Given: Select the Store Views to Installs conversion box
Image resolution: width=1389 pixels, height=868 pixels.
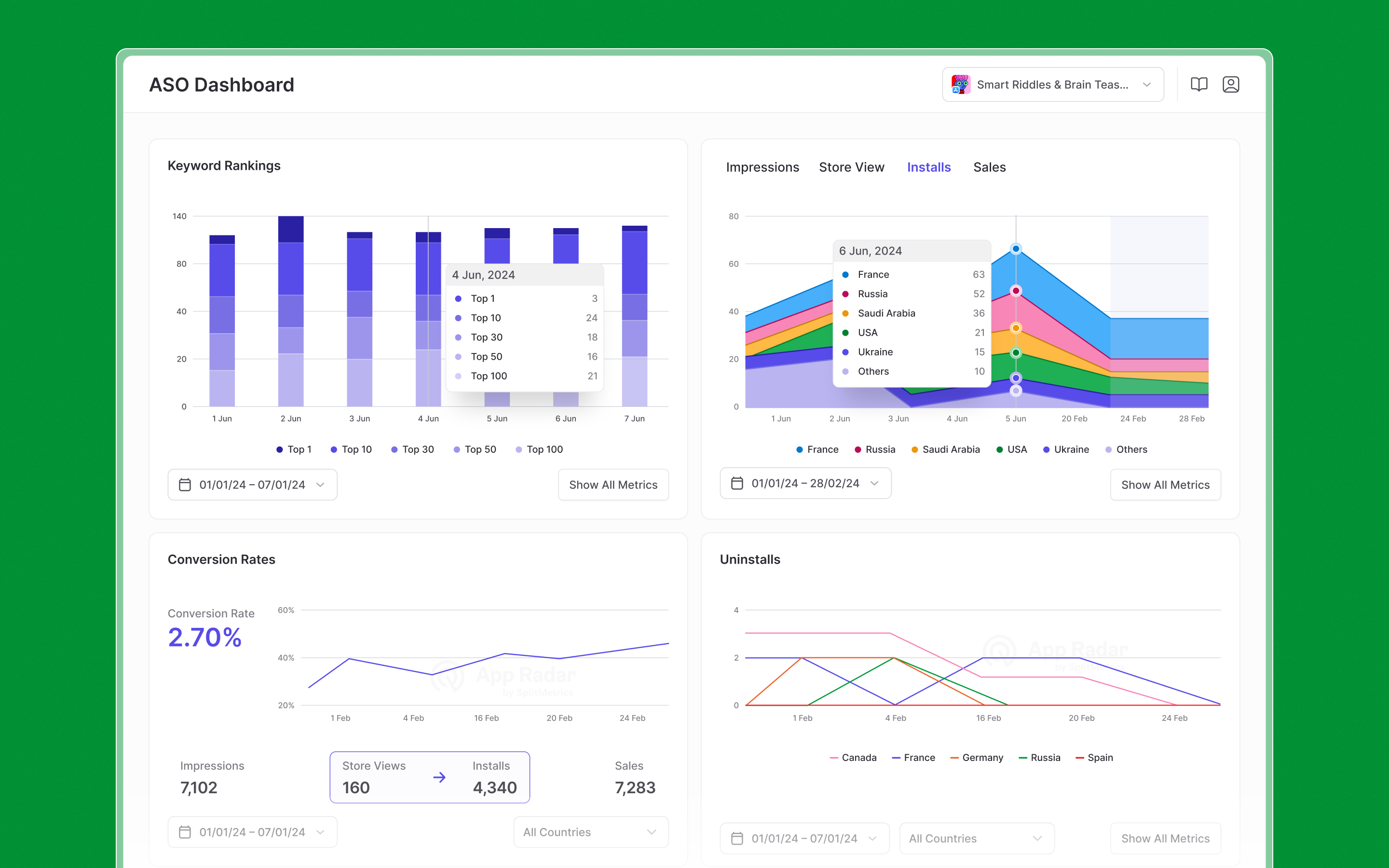Looking at the screenshot, I should tap(429, 777).
